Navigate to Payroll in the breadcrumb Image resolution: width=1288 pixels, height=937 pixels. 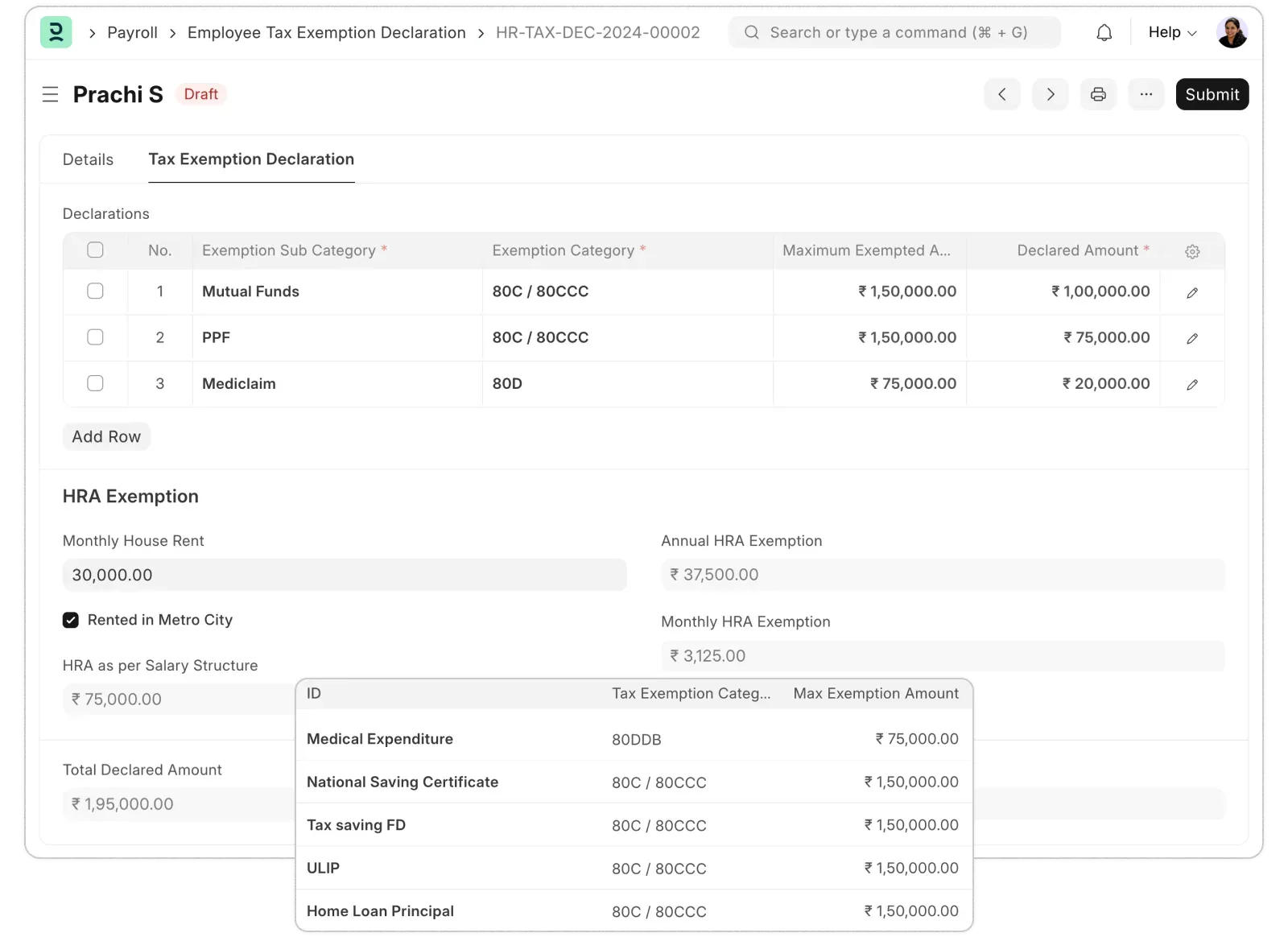(x=132, y=32)
